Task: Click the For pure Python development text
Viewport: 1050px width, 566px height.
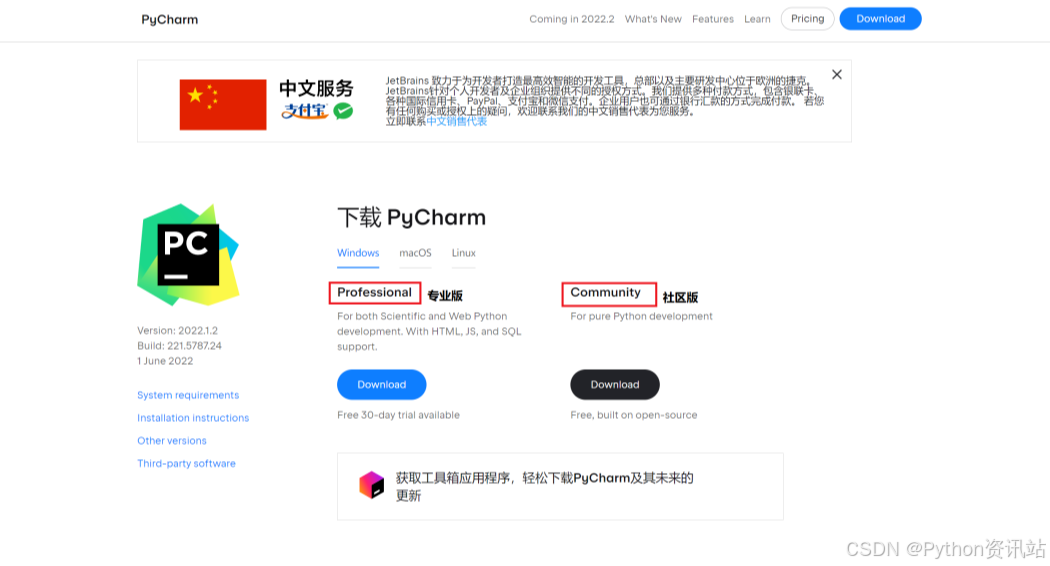Action: coord(642,316)
